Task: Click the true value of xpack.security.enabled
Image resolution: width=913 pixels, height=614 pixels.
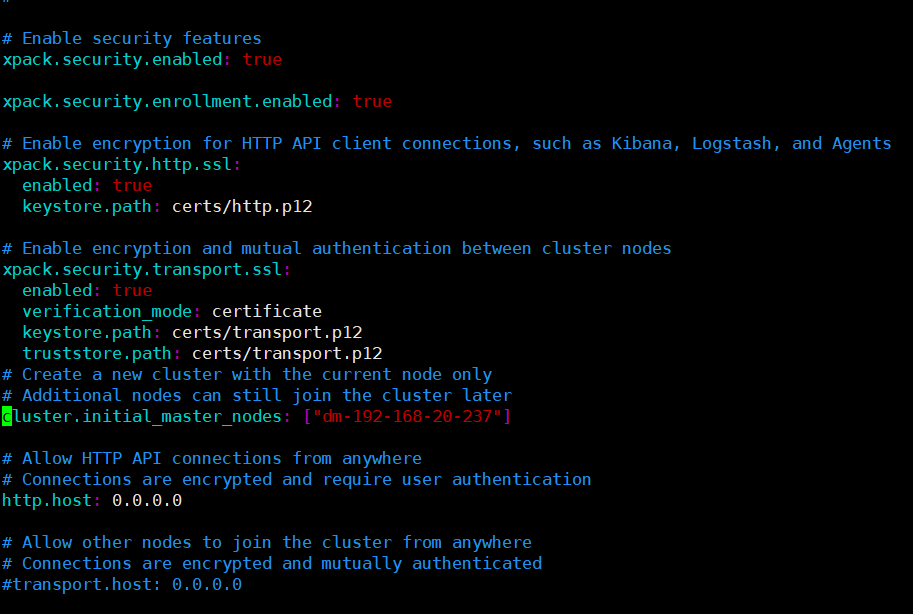Action: click(263, 59)
